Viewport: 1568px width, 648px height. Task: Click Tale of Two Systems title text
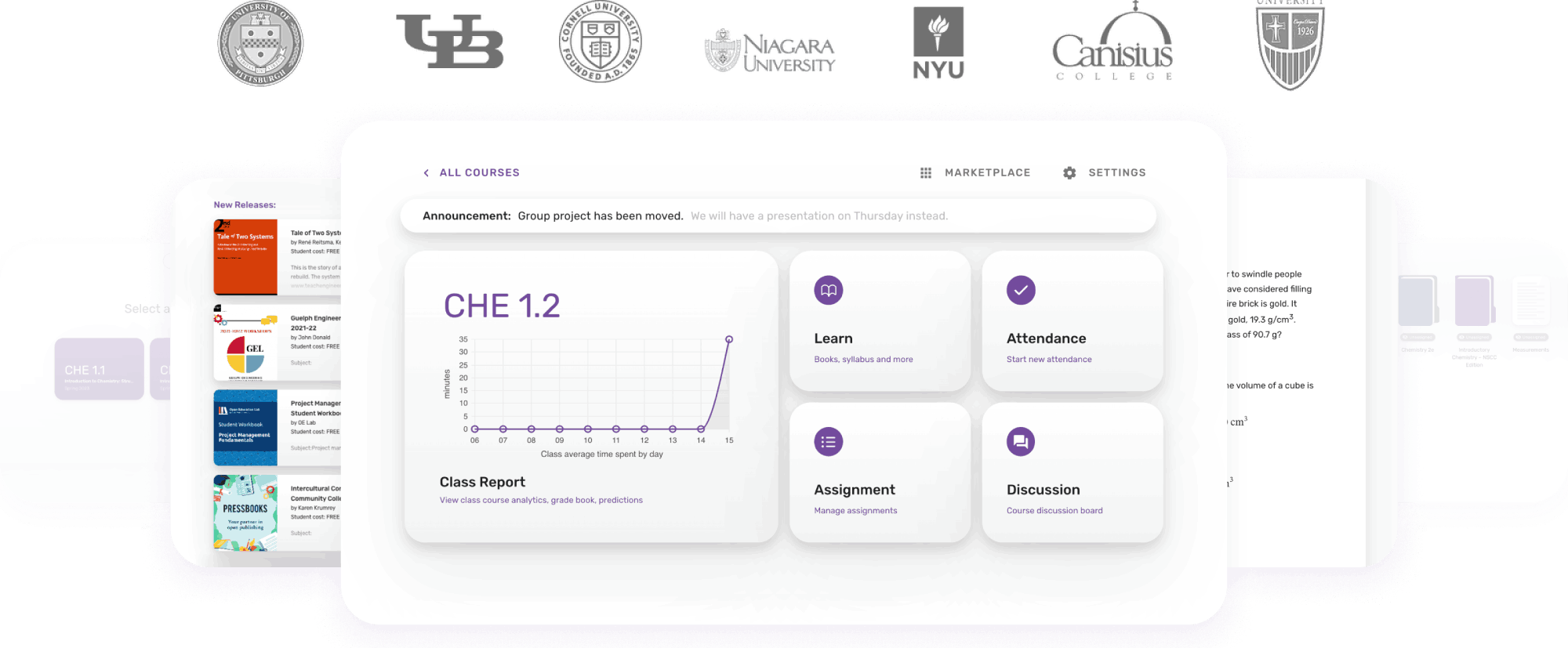point(315,233)
